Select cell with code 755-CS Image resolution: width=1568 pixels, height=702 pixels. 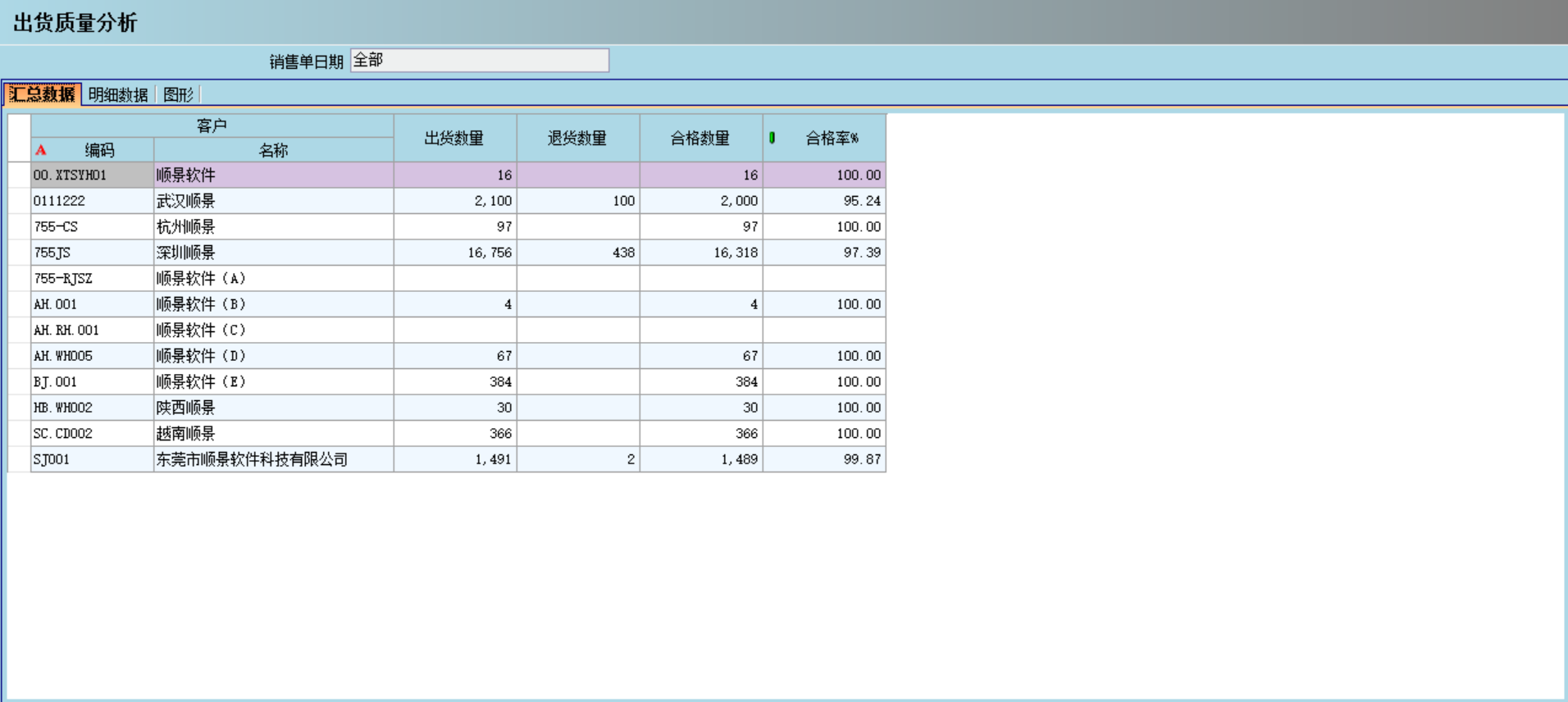[x=92, y=226]
